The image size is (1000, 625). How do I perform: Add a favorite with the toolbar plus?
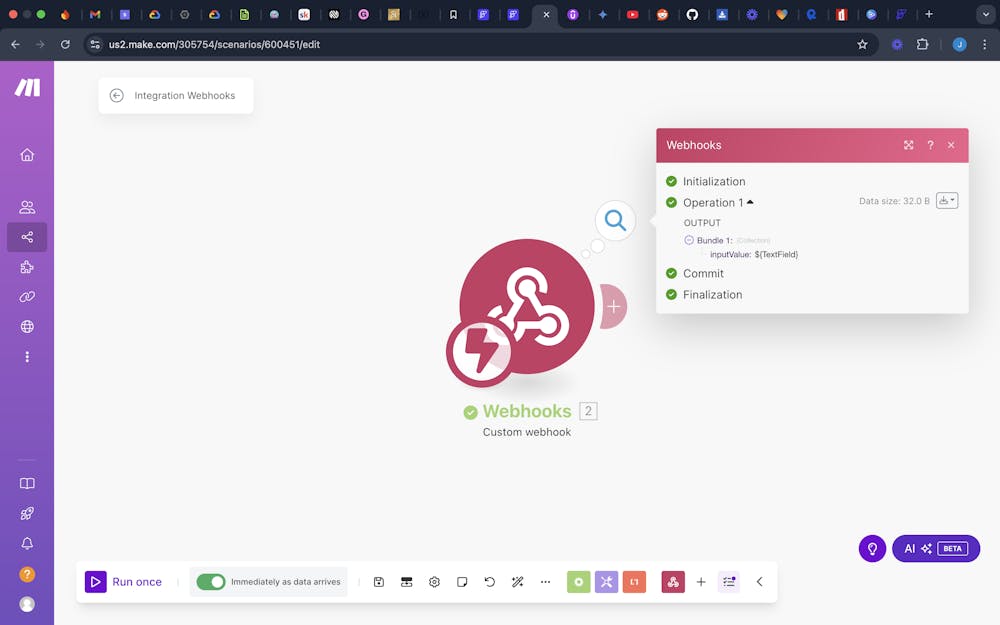[x=701, y=582]
